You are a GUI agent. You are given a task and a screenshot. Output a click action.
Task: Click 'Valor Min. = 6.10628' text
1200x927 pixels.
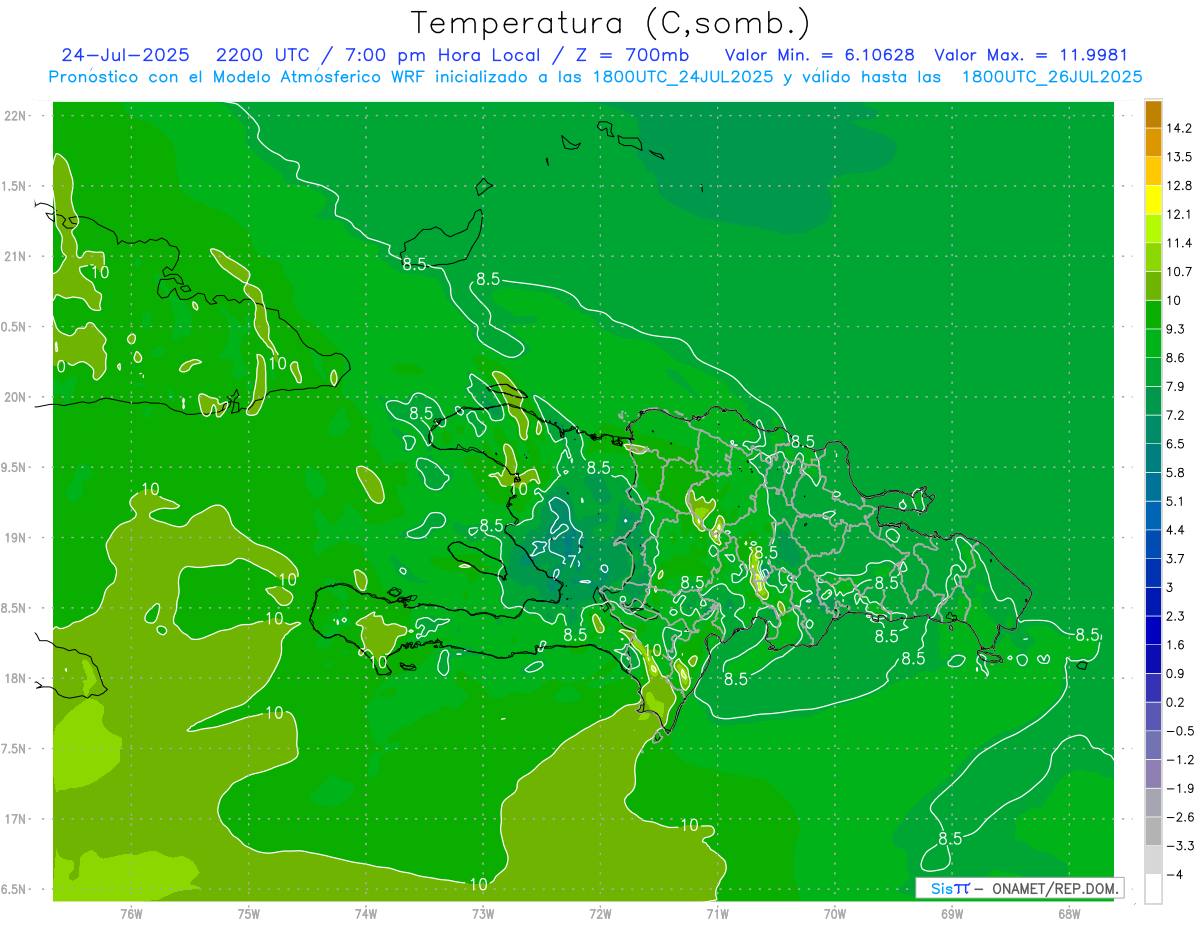819,55
